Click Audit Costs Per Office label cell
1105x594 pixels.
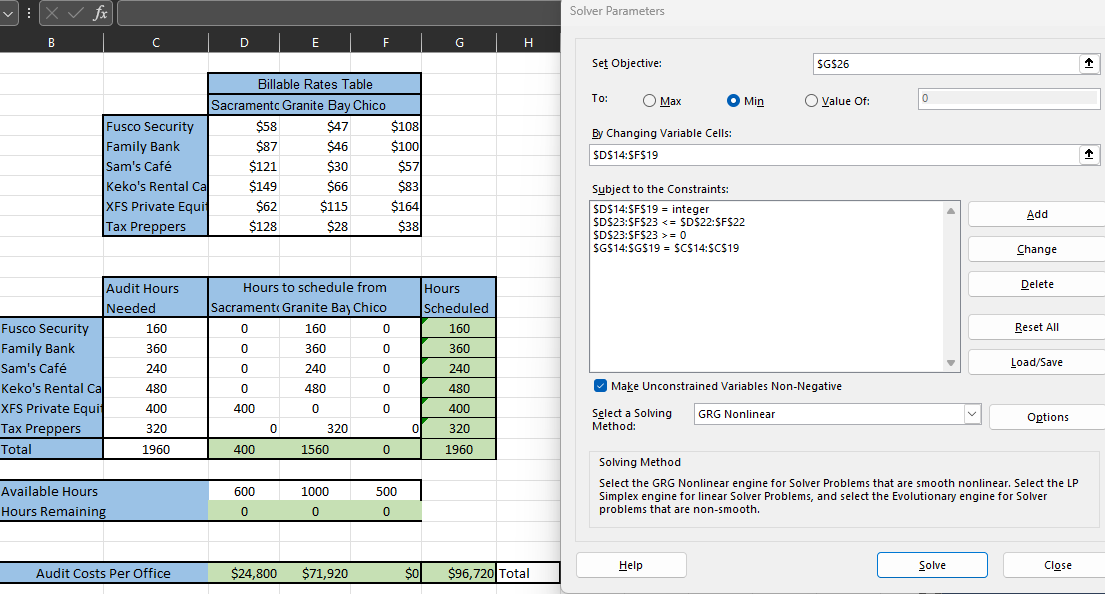tap(104, 574)
